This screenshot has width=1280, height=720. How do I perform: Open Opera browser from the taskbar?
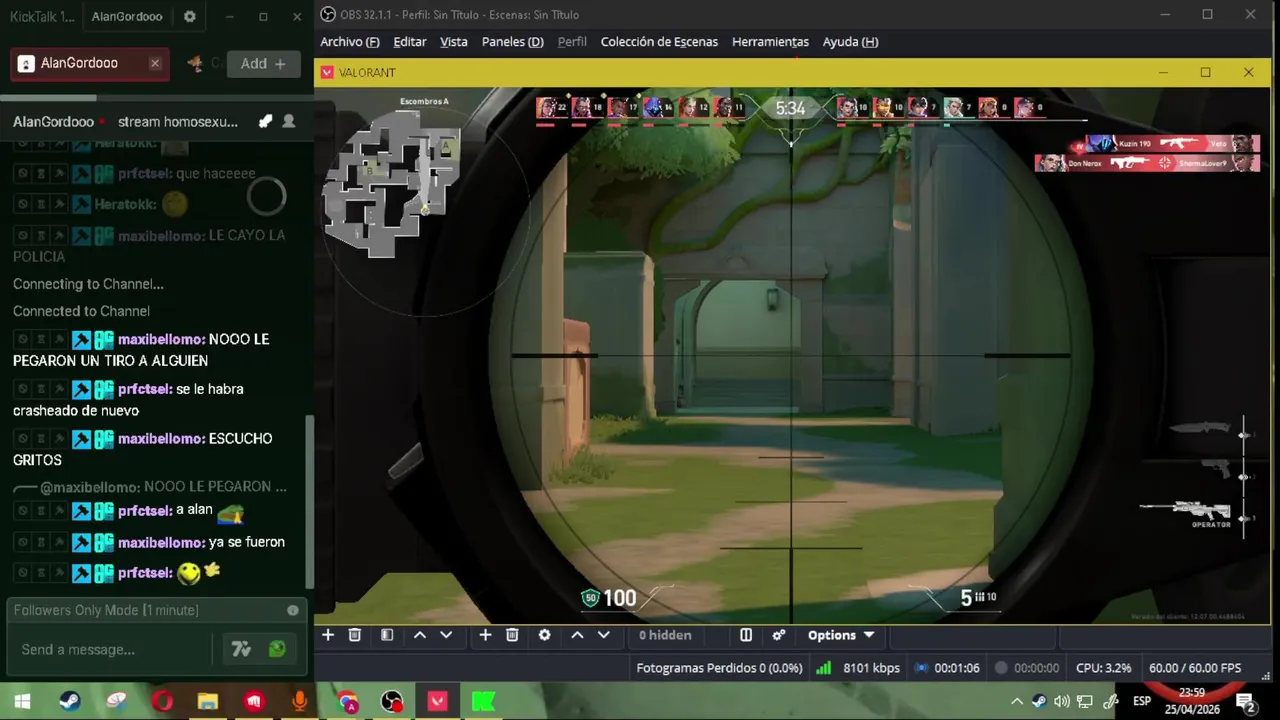pyautogui.click(x=161, y=702)
